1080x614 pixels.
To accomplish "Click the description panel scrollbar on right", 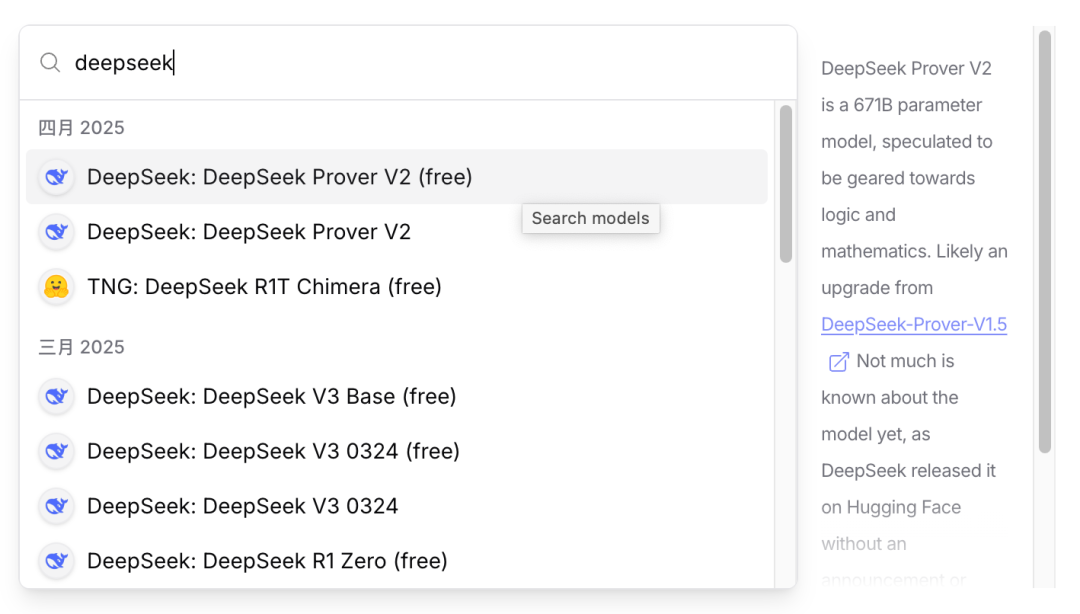I will (x=1044, y=240).
